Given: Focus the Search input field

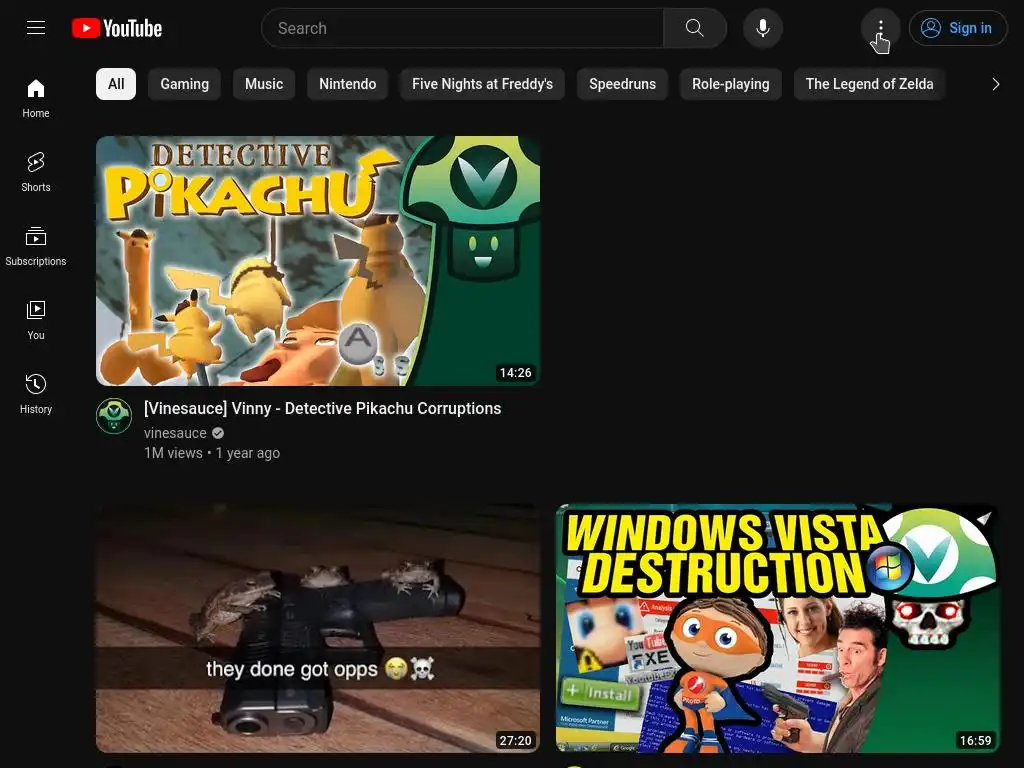Looking at the screenshot, I should 462,28.
